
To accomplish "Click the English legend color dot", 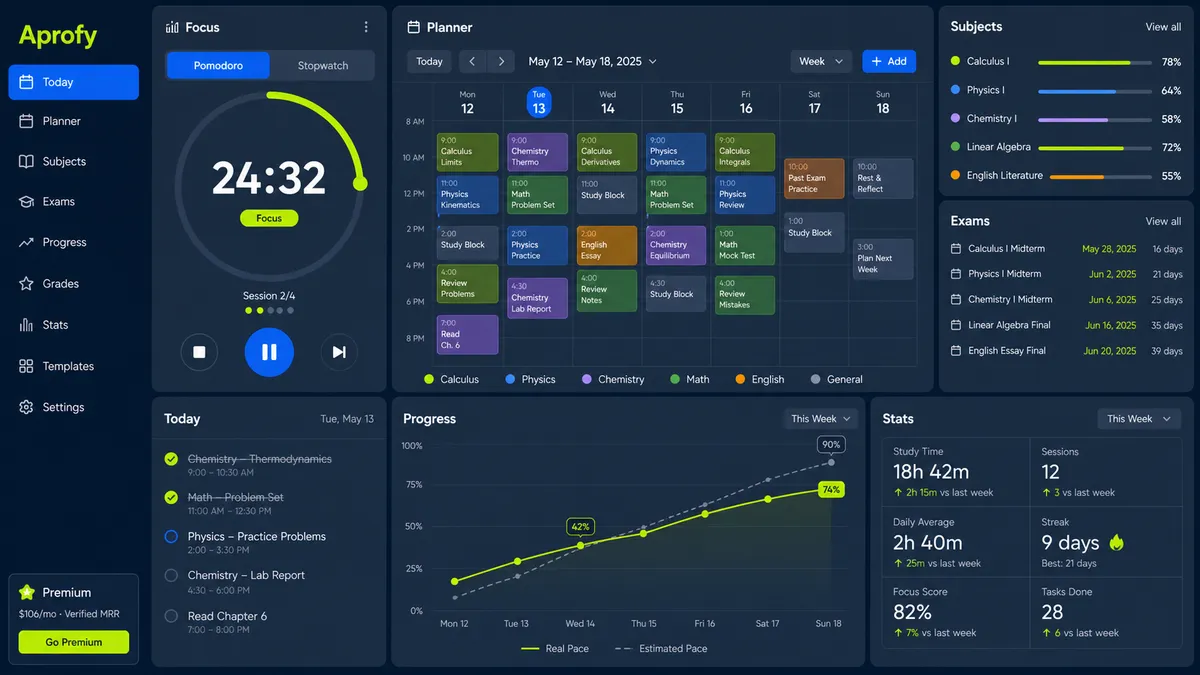I will (740, 379).
